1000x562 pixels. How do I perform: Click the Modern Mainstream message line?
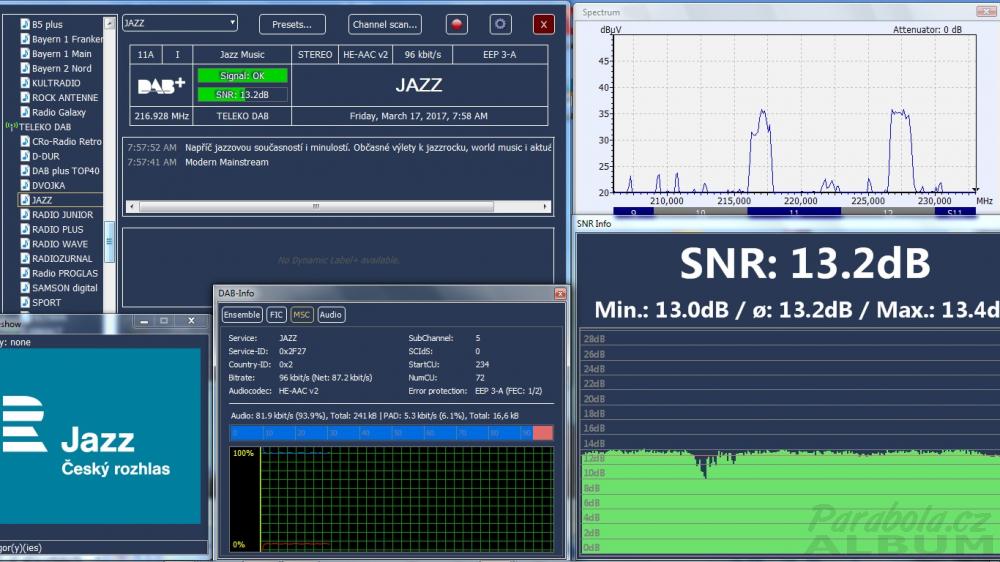(x=226, y=162)
